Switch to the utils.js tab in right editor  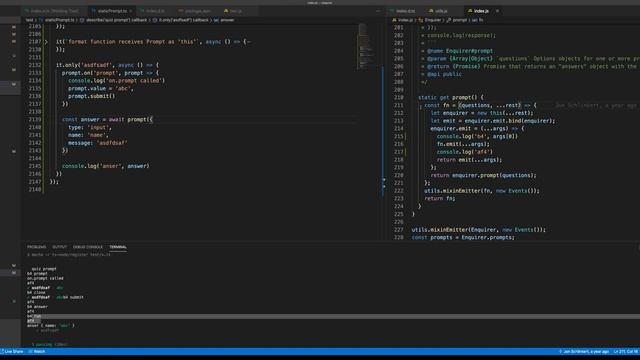click(x=441, y=11)
